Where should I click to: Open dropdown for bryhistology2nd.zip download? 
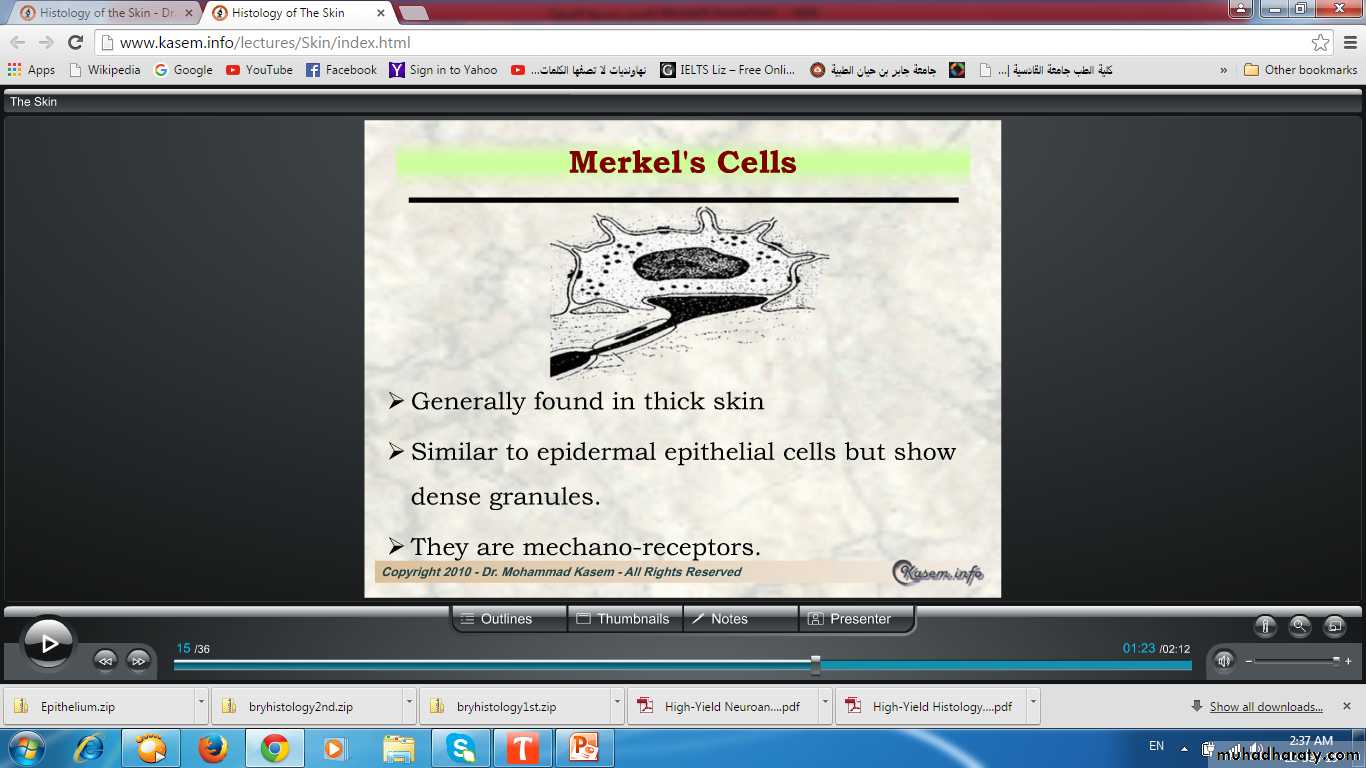coord(409,704)
